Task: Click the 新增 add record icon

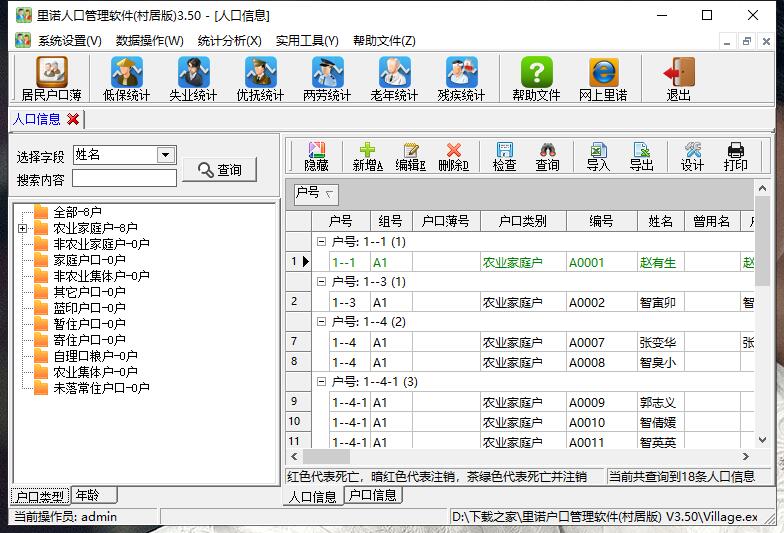Action: click(368, 156)
